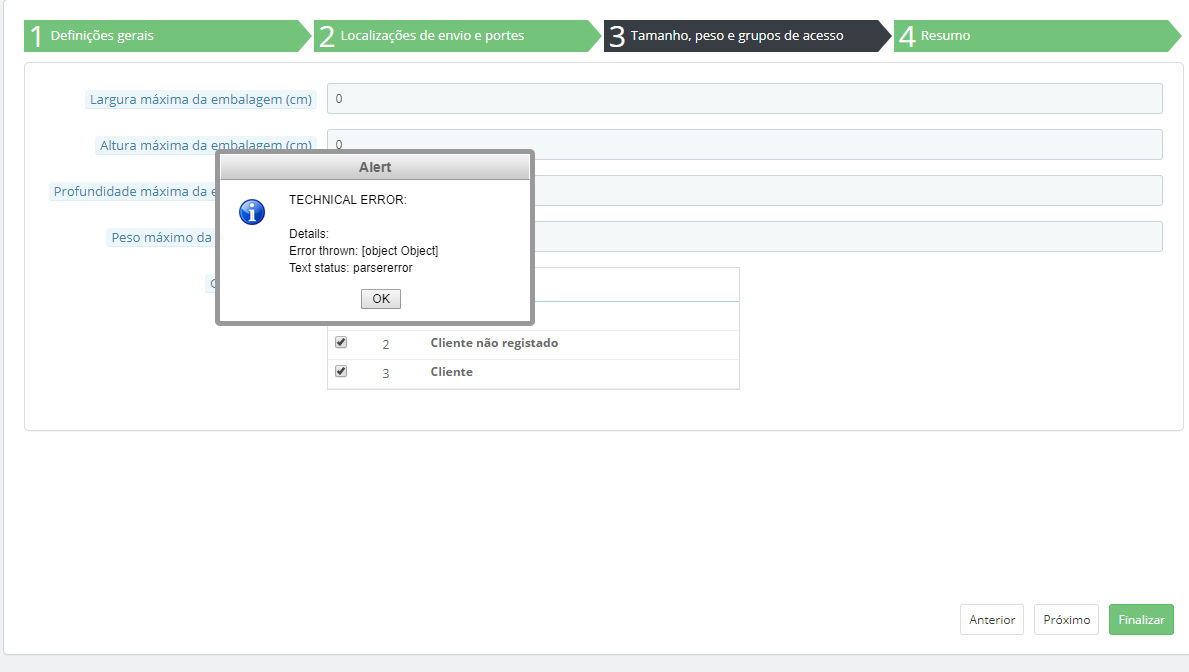Image resolution: width=1189 pixels, height=672 pixels.
Task: Click the Alert dialog title bar
Action: click(375, 167)
